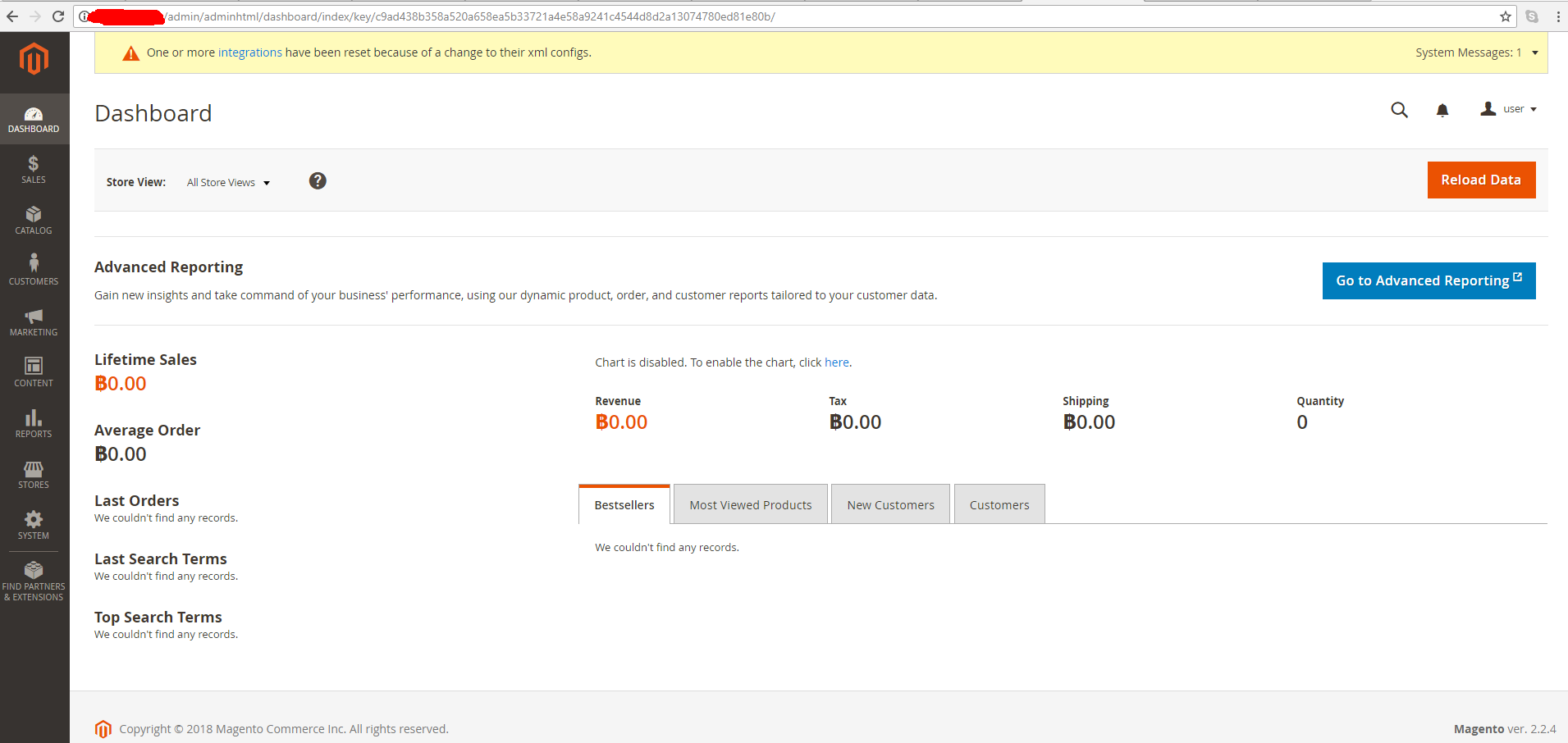Open the Catalog sidebar menu

[x=34, y=220]
